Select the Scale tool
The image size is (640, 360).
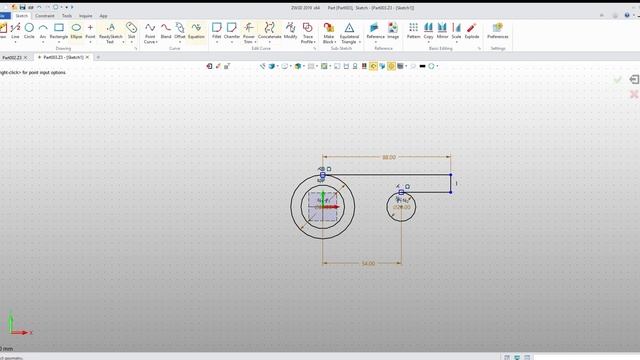click(456, 31)
